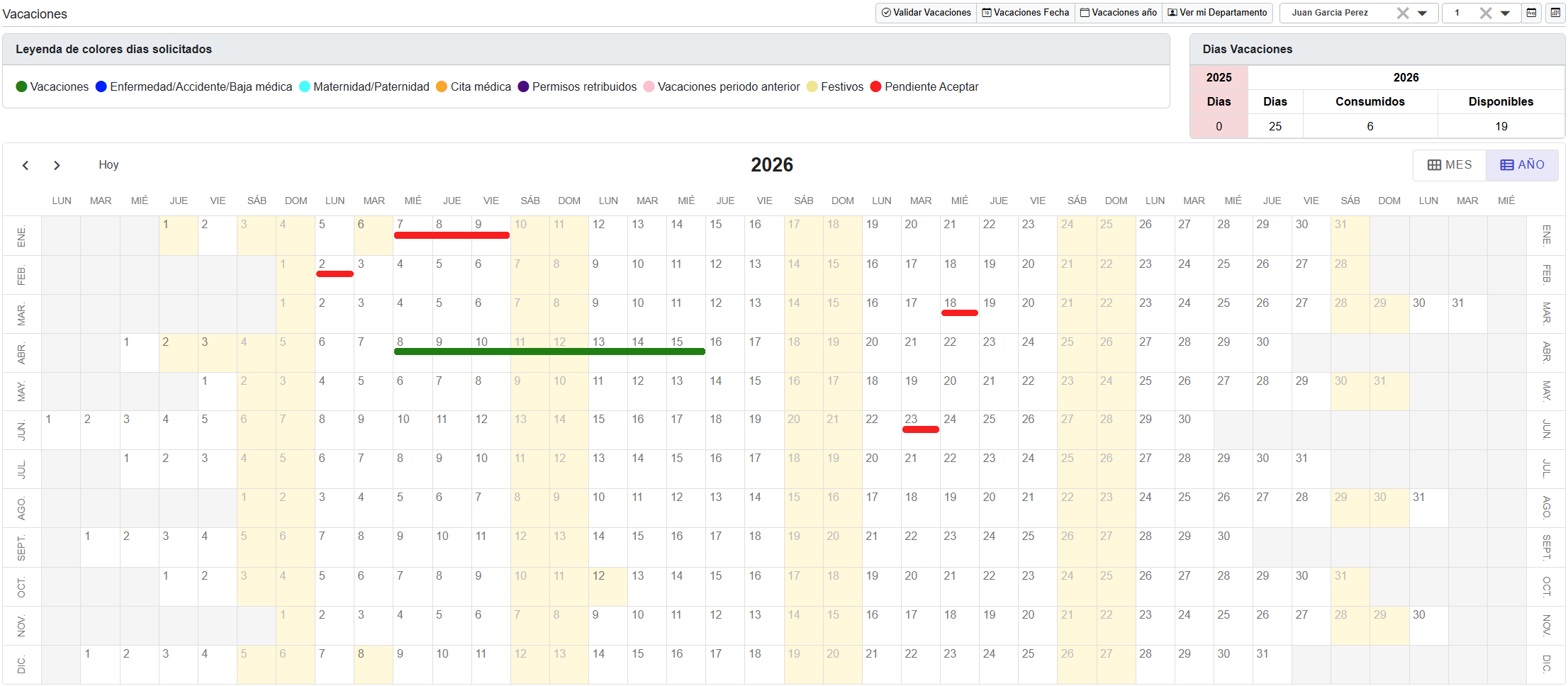This screenshot has width=1568, height=686.
Task: Open Vacaciones Fecha view
Action: [1025, 13]
